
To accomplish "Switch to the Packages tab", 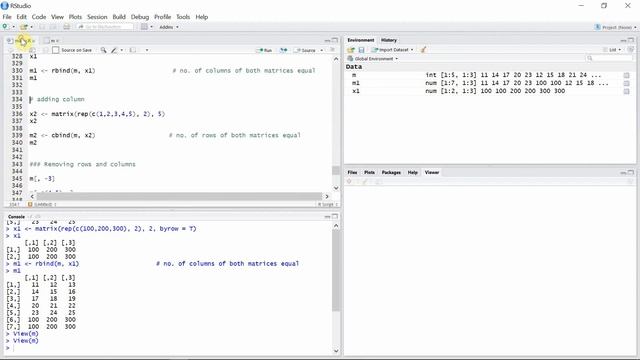I will click(391, 172).
